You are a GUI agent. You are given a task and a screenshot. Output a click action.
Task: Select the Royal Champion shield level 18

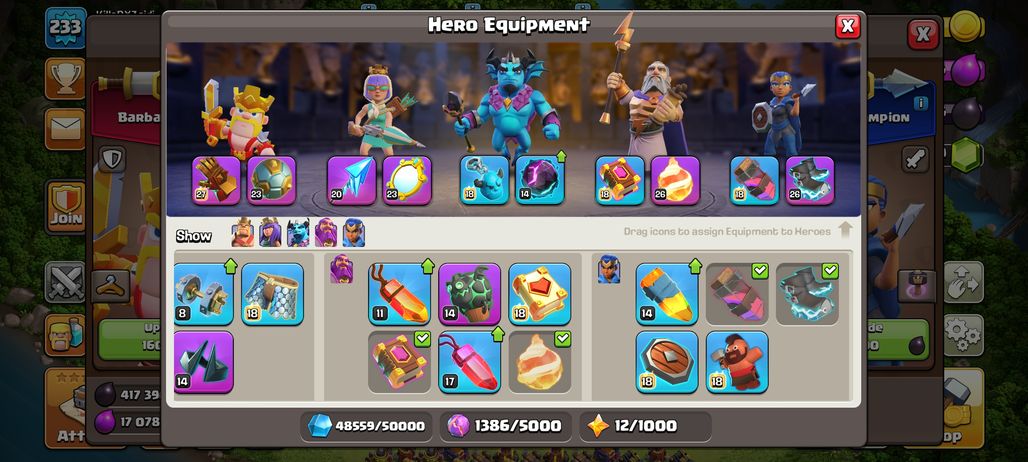coord(667,362)
